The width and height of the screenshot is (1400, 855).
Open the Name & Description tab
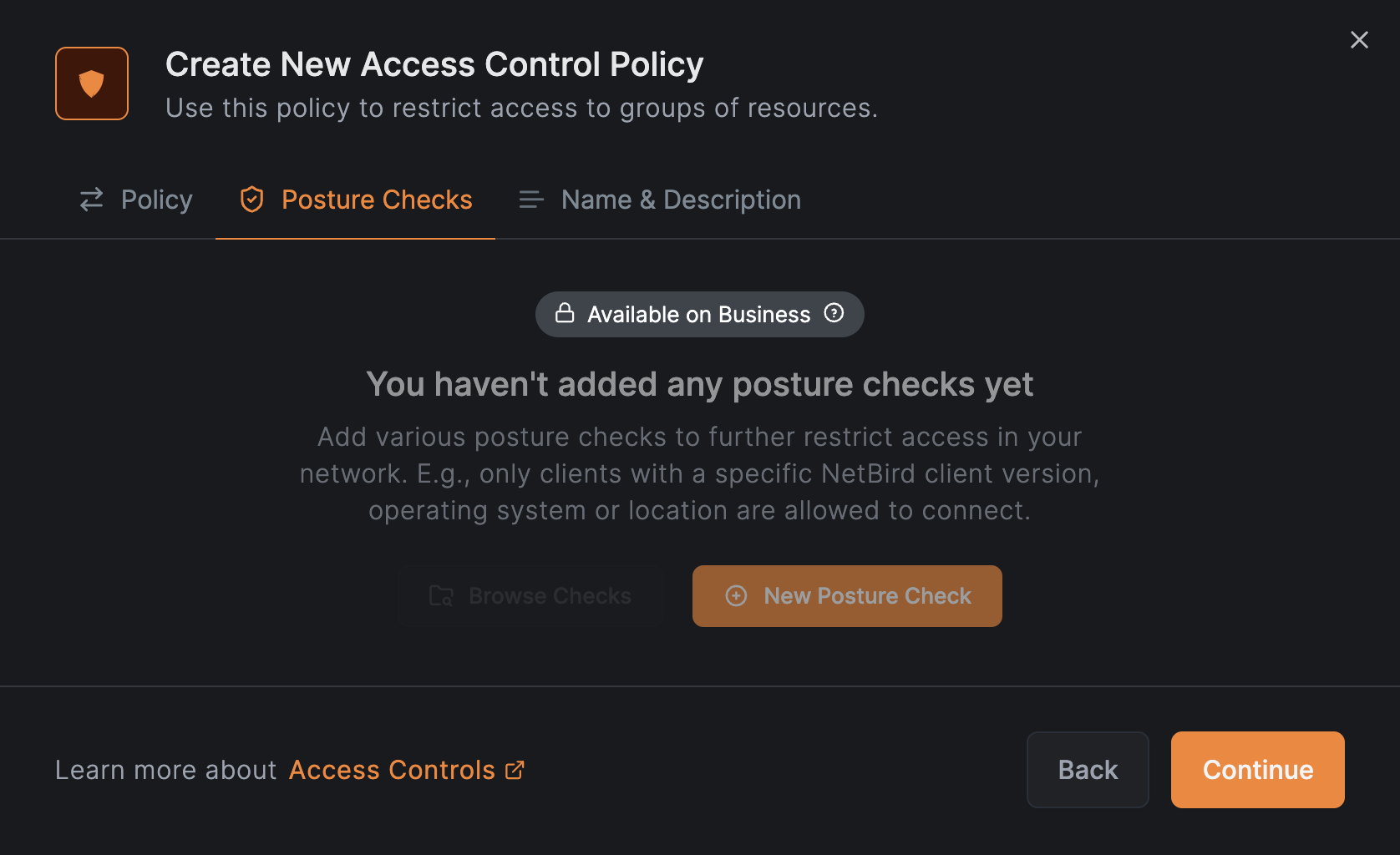pos(681,200)
